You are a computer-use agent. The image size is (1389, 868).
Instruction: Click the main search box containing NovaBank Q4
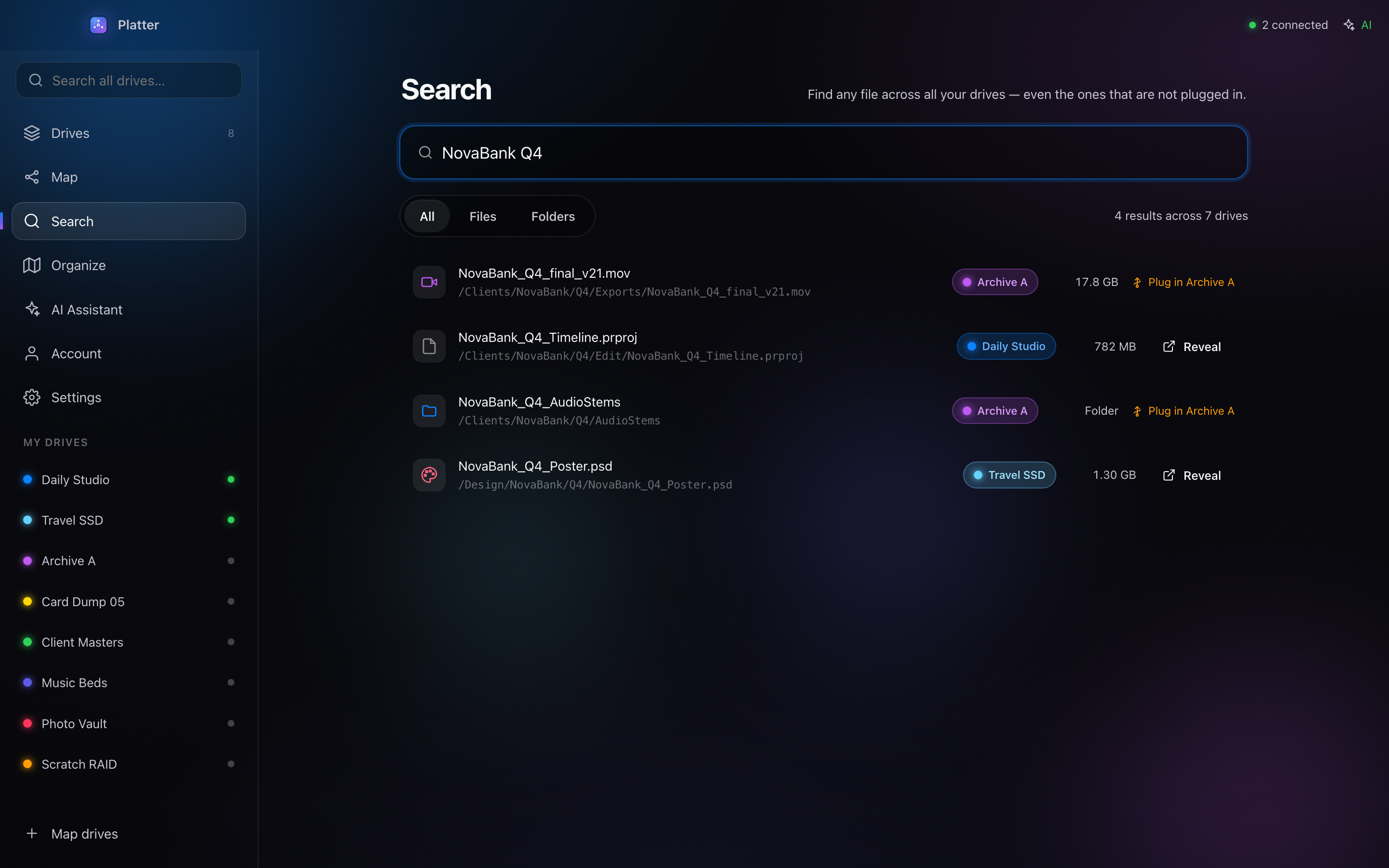(x=824, y=153)
